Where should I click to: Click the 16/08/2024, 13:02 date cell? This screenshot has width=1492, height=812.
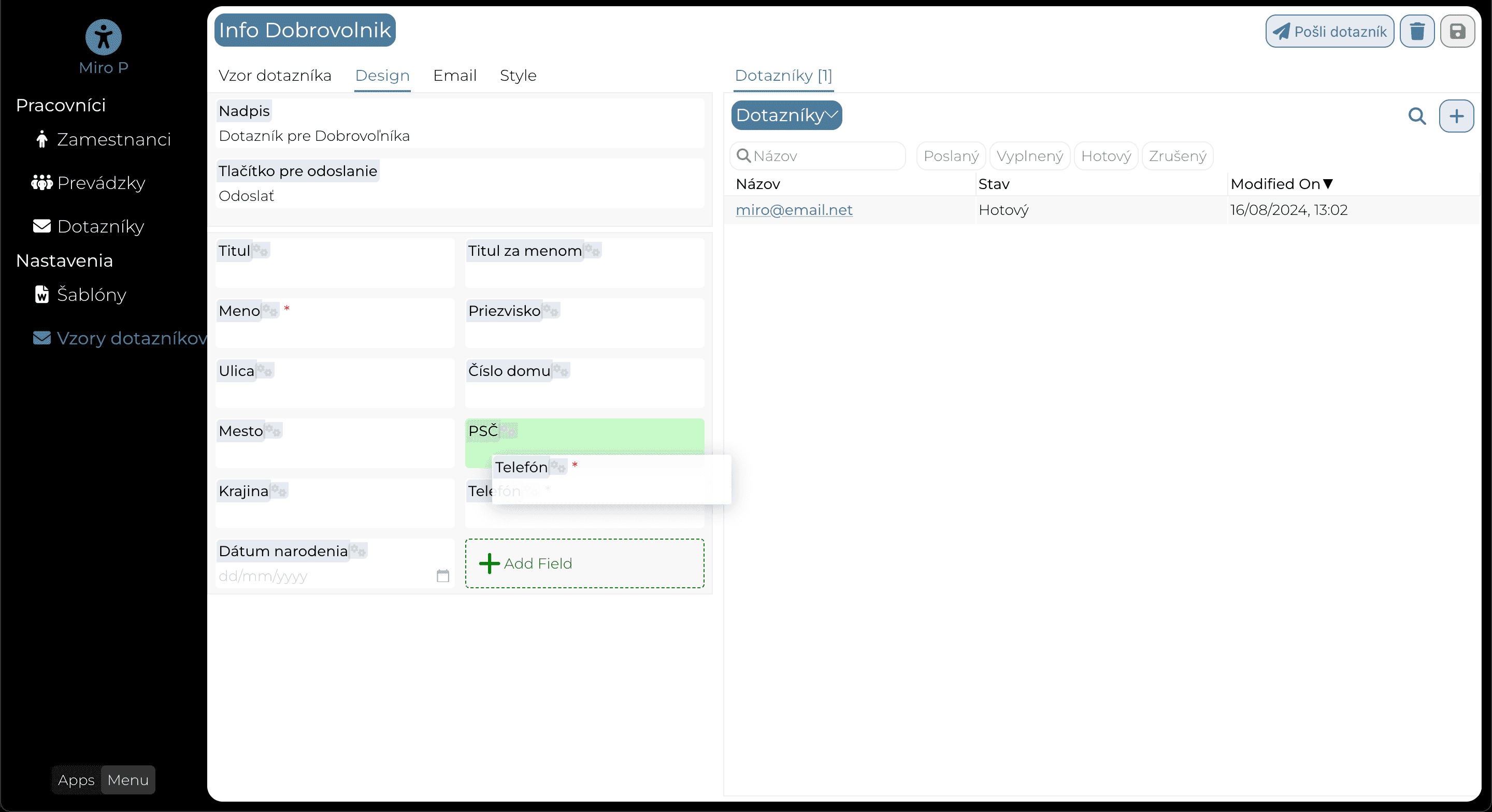(x=1289, y=210)
